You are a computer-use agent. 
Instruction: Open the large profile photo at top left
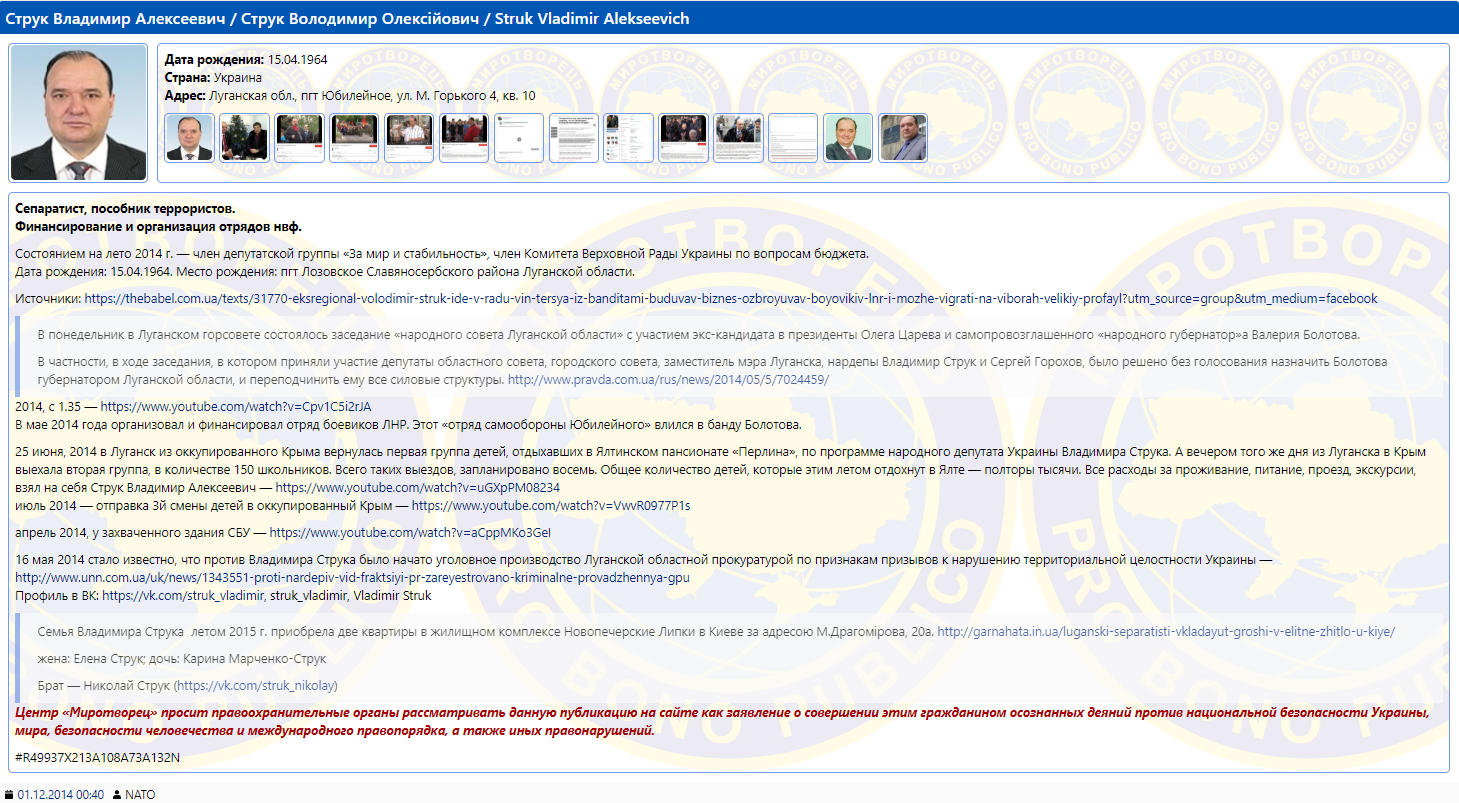[78, 113]
